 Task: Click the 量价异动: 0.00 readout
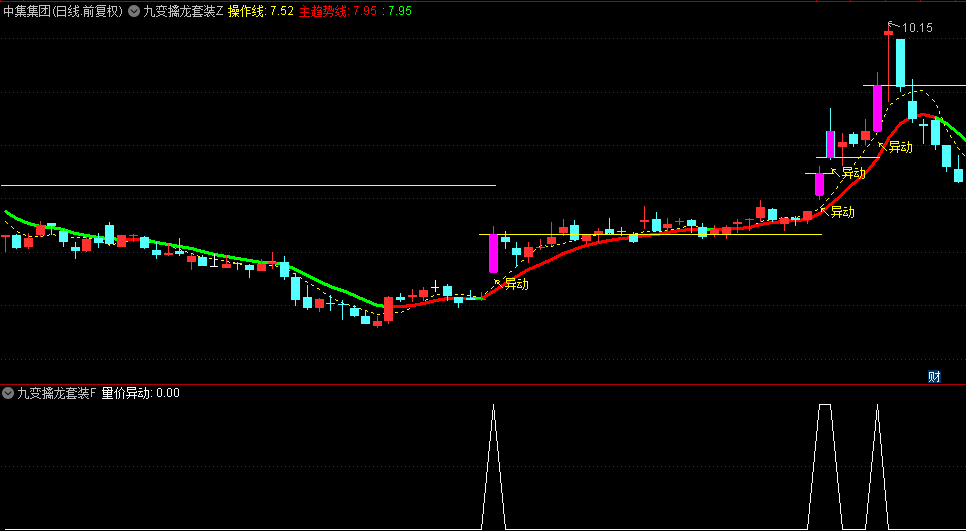140,393
